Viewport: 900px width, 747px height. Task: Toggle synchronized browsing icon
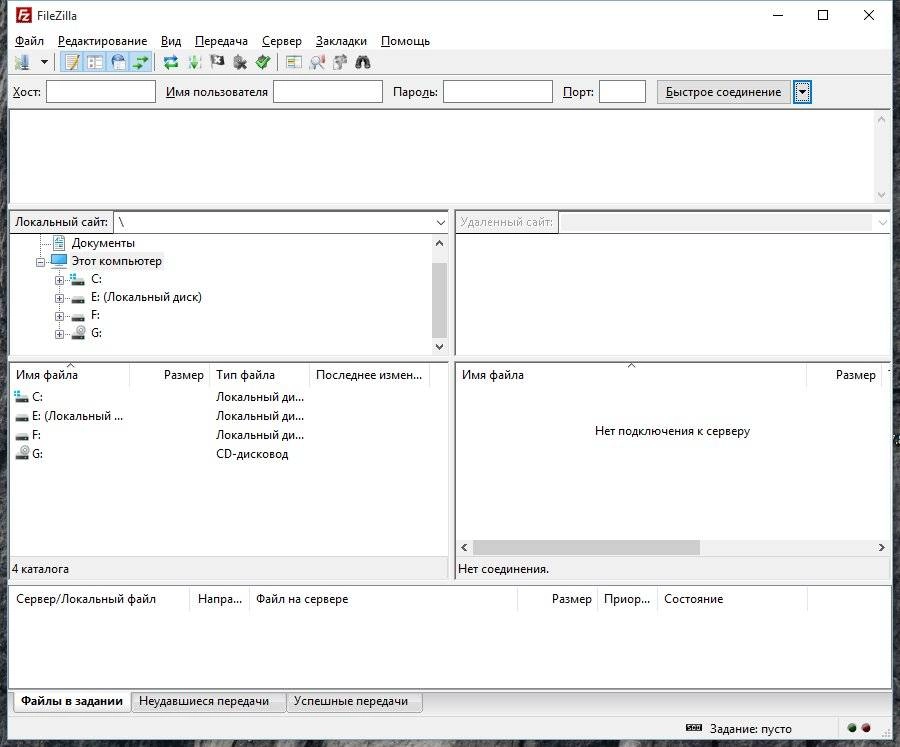(340, 62)
